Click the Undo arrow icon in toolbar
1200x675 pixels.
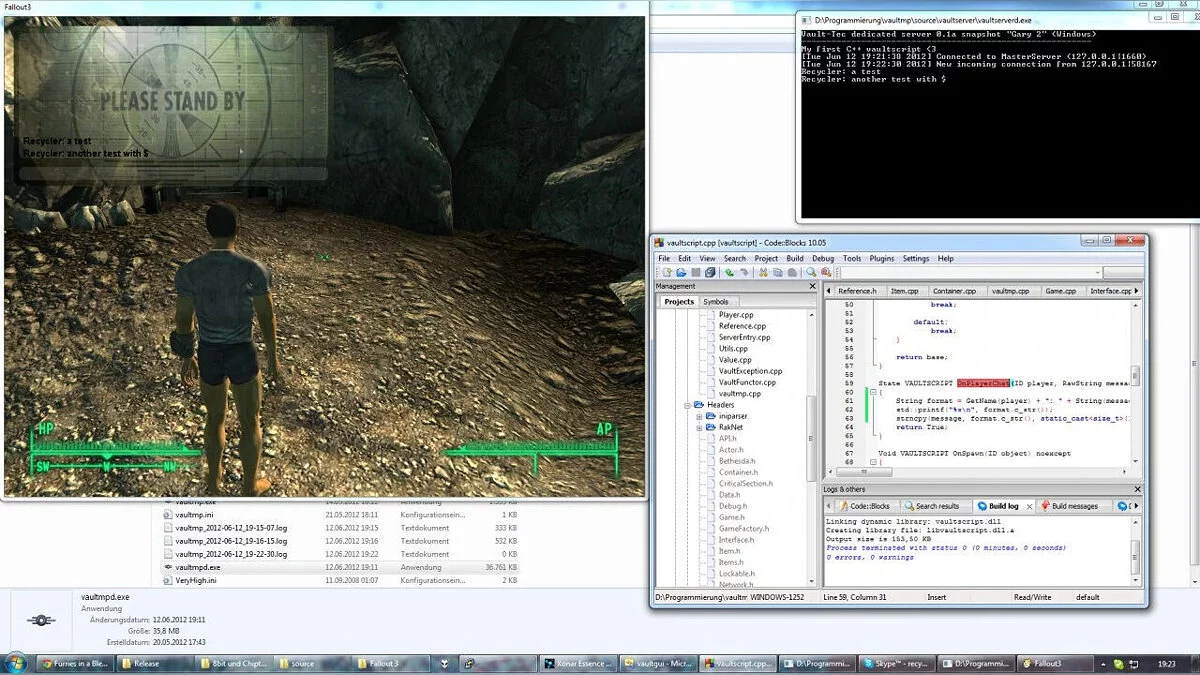tap(730, 272)
